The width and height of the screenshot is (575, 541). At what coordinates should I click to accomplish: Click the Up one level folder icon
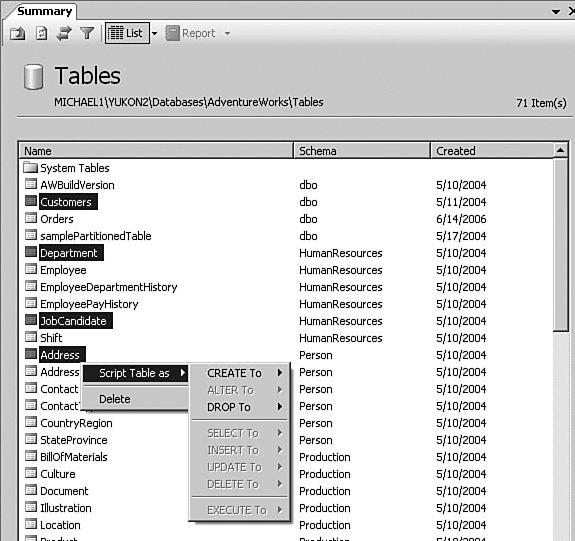click(x=18, y=33)
